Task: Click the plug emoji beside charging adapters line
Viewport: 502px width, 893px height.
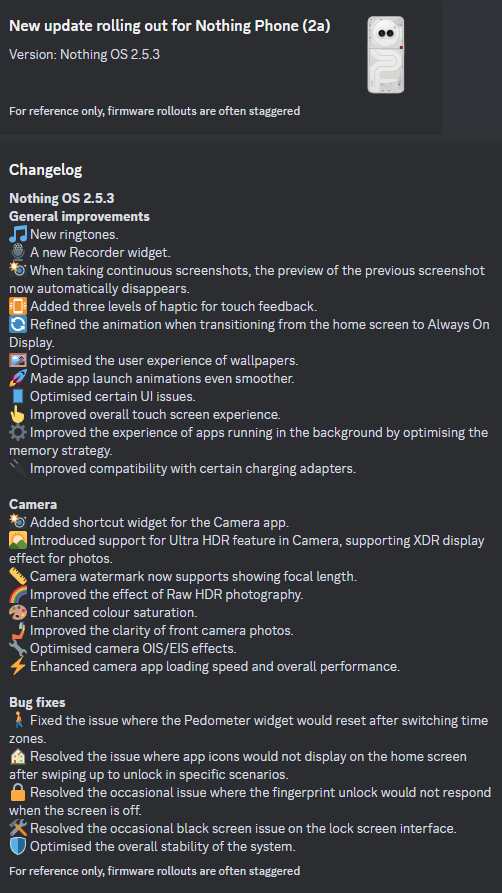Action: pos(18,469)
